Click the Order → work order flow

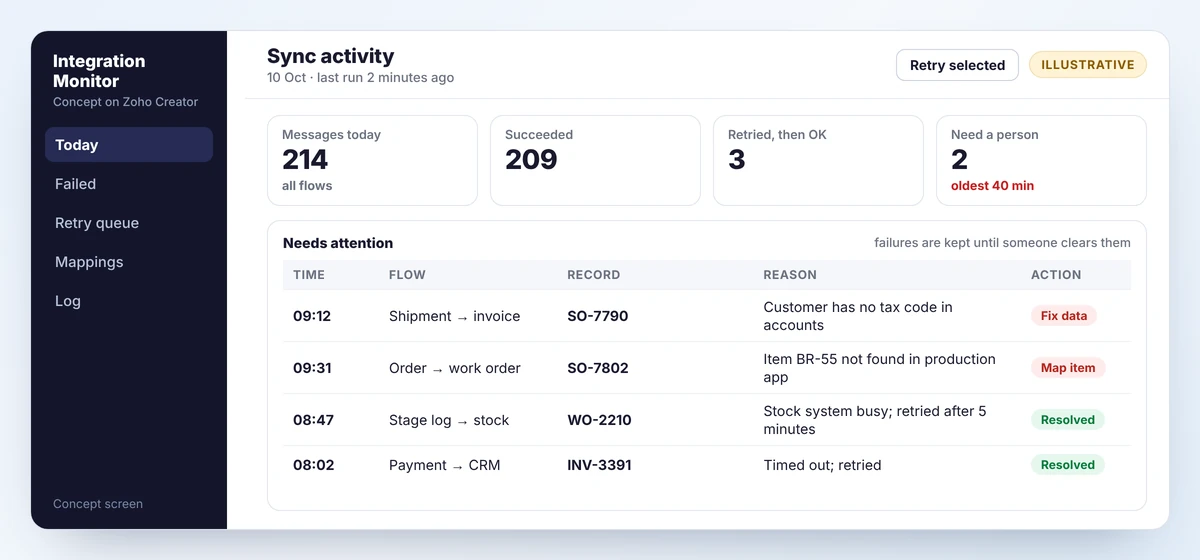(x=455, y=368)
